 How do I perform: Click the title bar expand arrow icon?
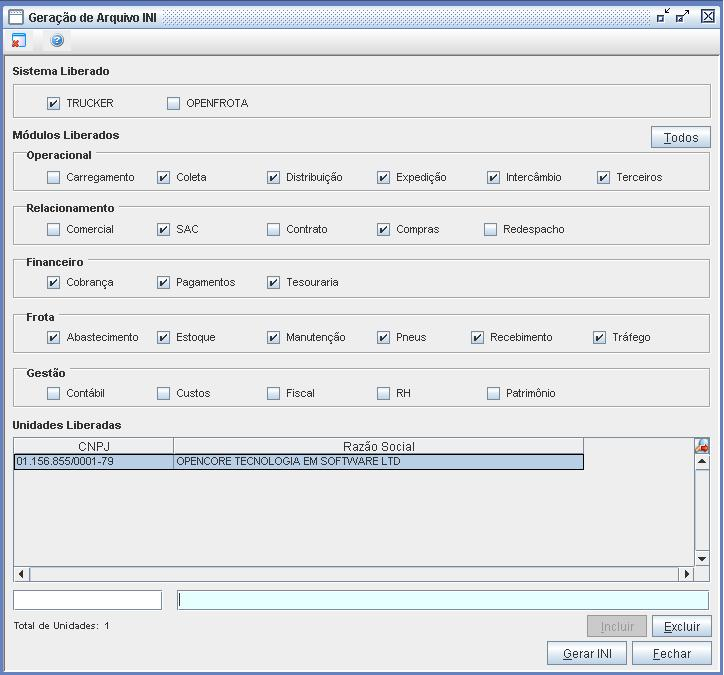coord(684,17)
